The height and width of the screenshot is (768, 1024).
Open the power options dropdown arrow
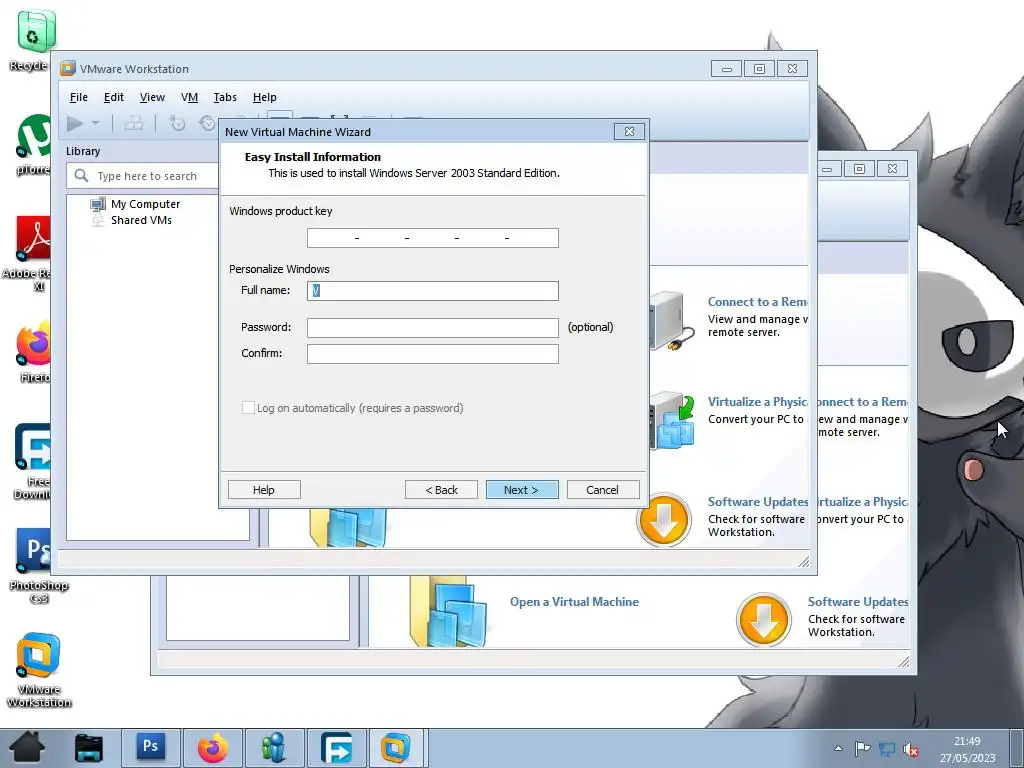click(95, 123)
